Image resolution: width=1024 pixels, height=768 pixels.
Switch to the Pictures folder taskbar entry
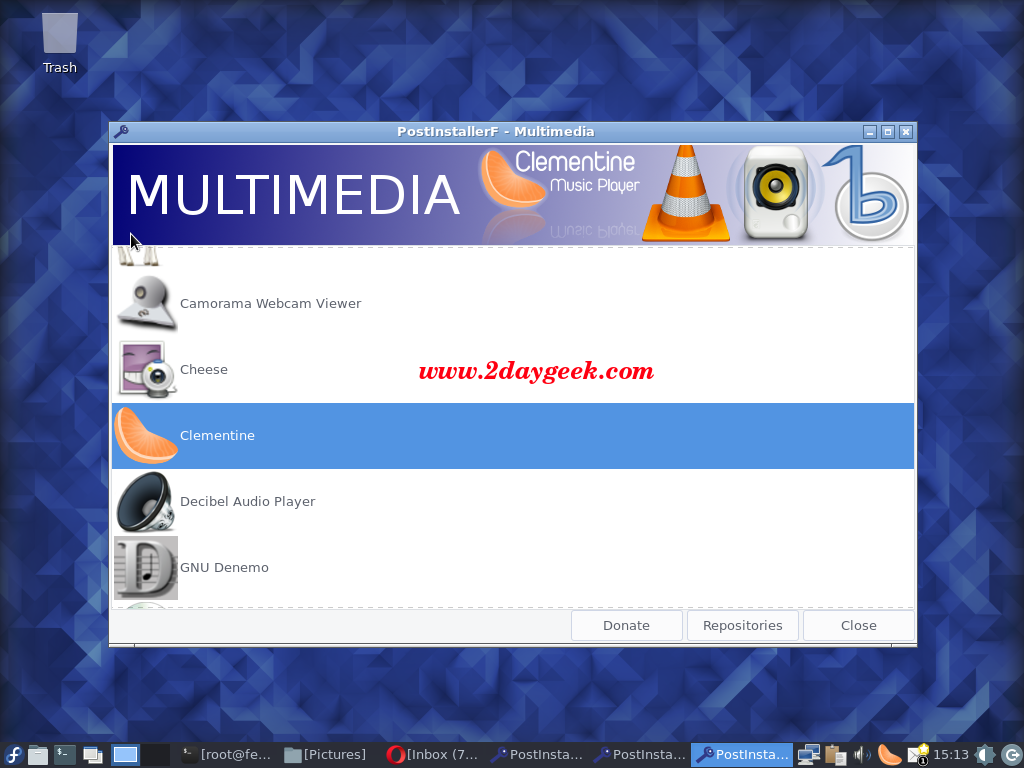[x=327, y=755]
